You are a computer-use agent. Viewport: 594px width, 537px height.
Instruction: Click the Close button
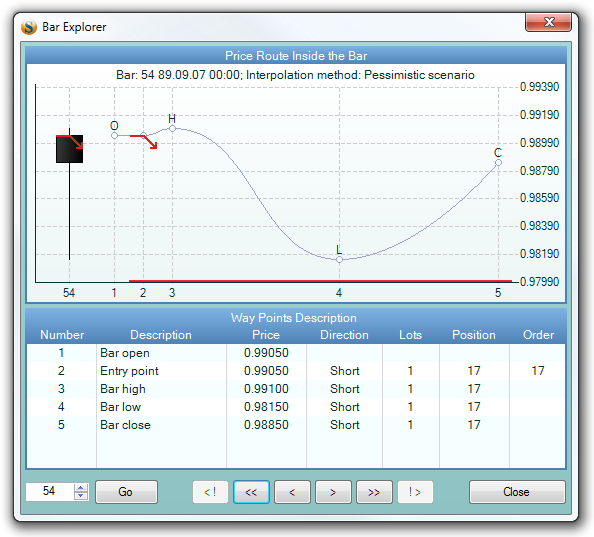point(517,492)
